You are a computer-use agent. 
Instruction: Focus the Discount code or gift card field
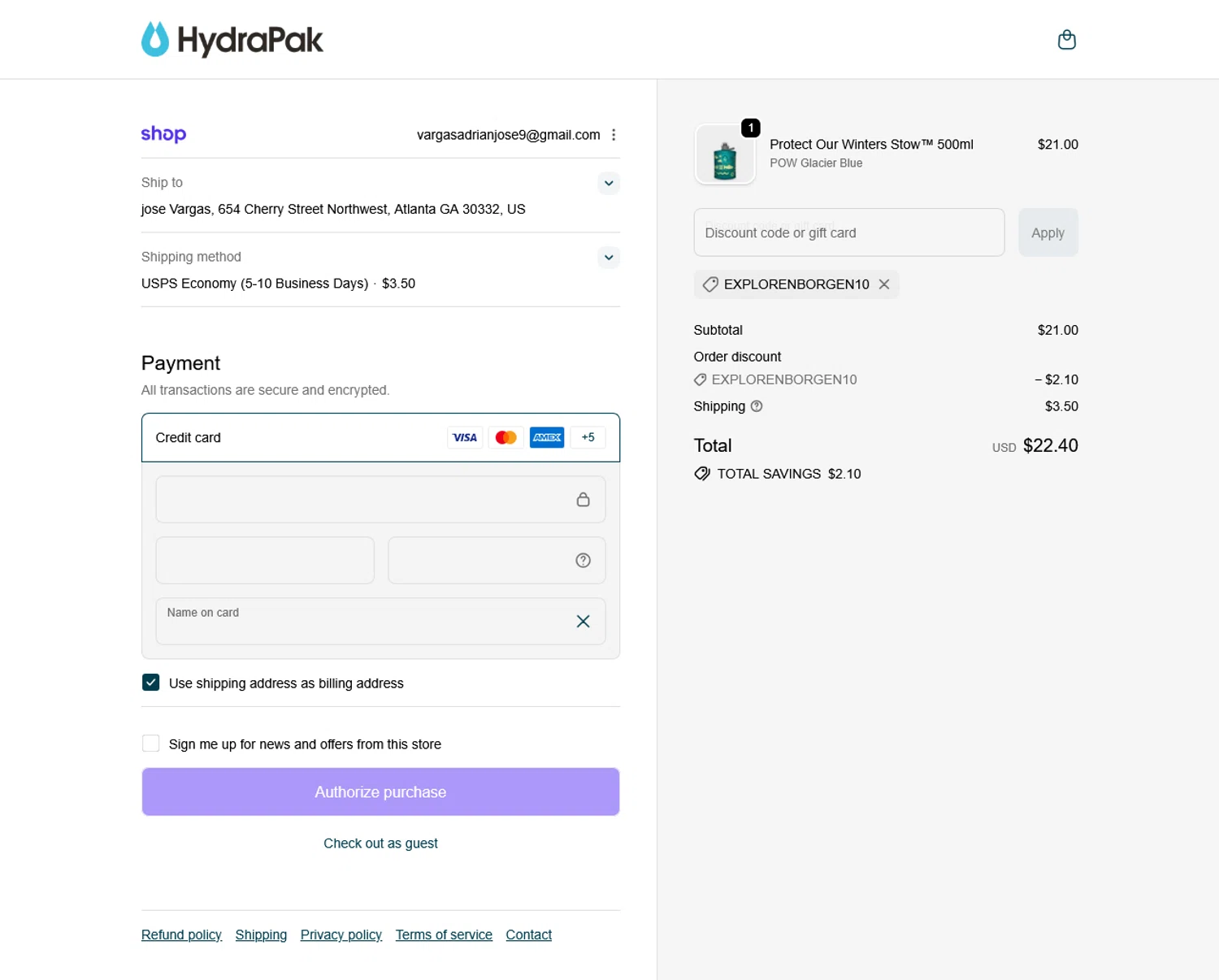point(849,232)
